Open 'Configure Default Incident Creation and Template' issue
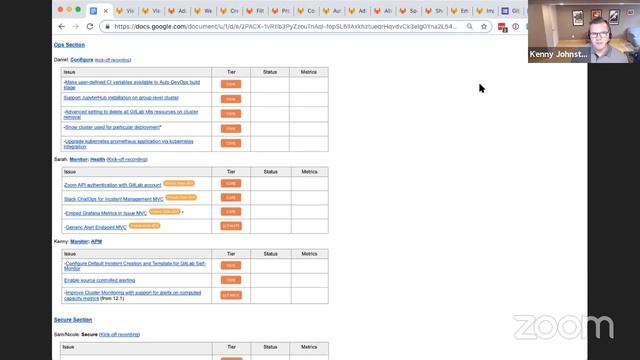The height and width of the screenshot is (360, 640). (x=135, y=266)
